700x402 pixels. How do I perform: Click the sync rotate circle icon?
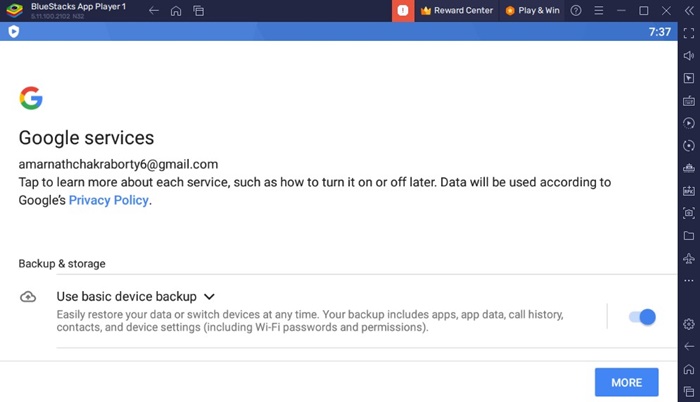pos(689,146)
